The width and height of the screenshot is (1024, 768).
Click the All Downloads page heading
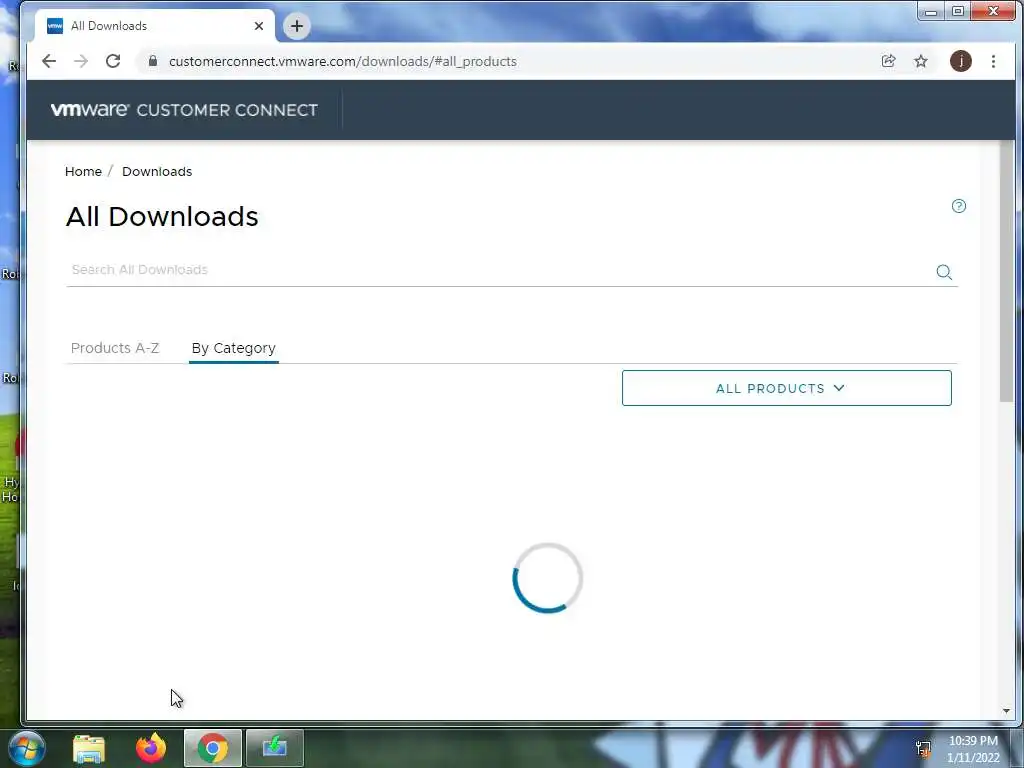162,217
